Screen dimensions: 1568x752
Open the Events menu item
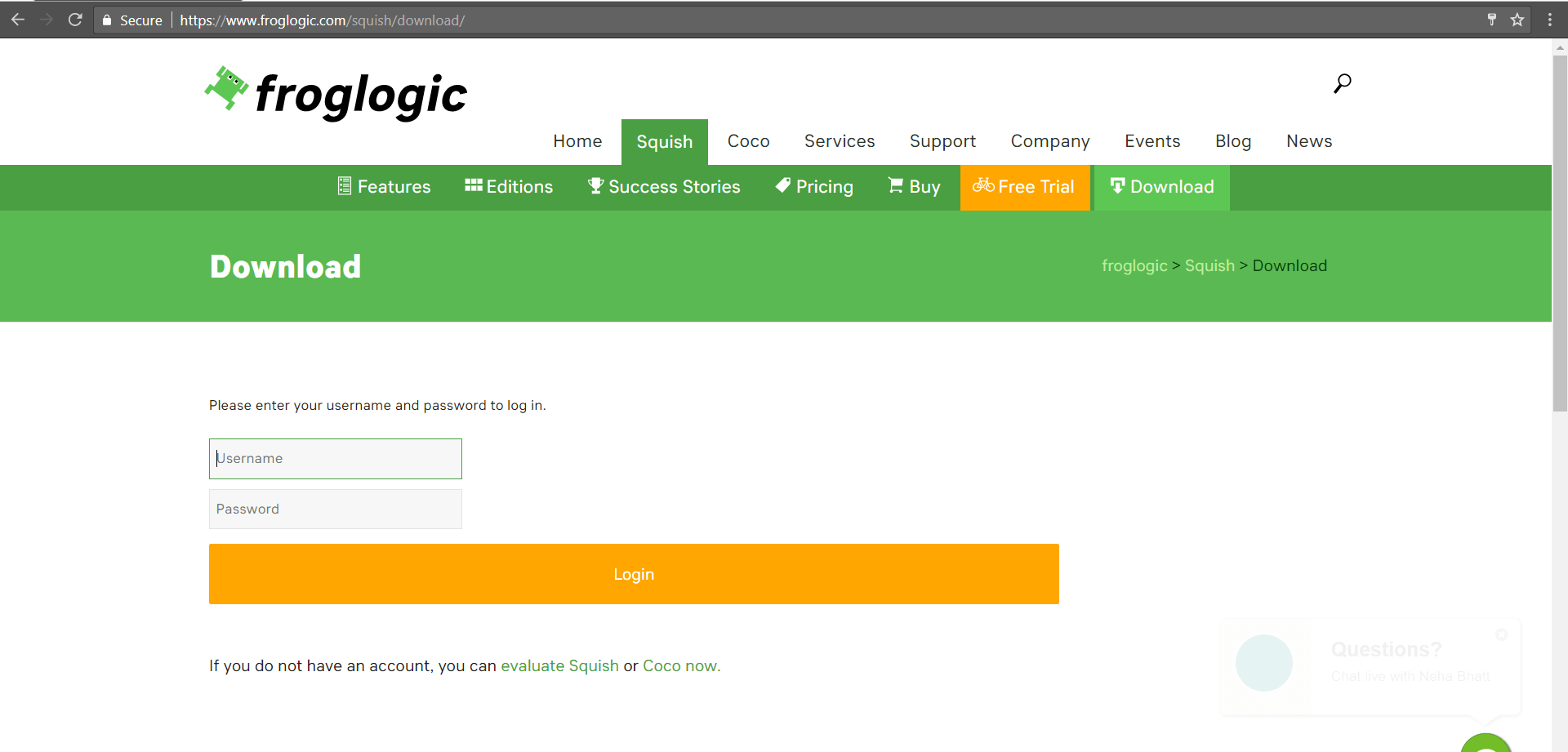point(1152,141)
